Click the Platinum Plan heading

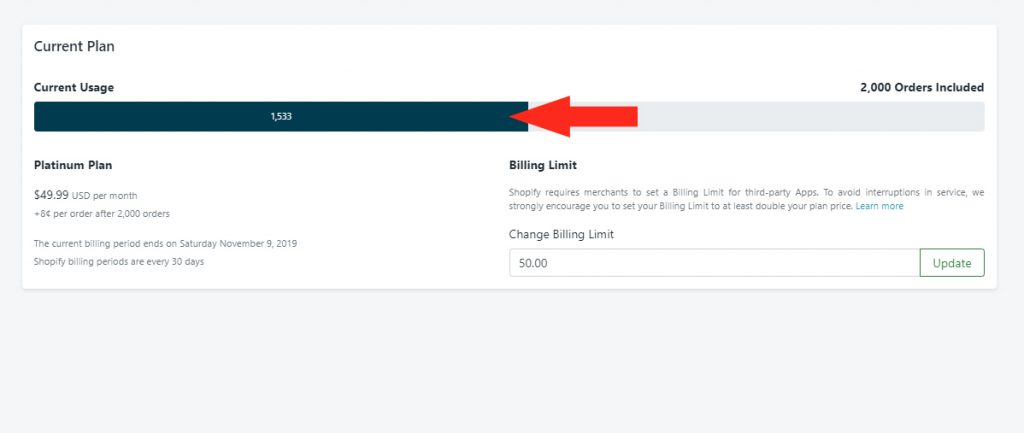tap(80, 165)
